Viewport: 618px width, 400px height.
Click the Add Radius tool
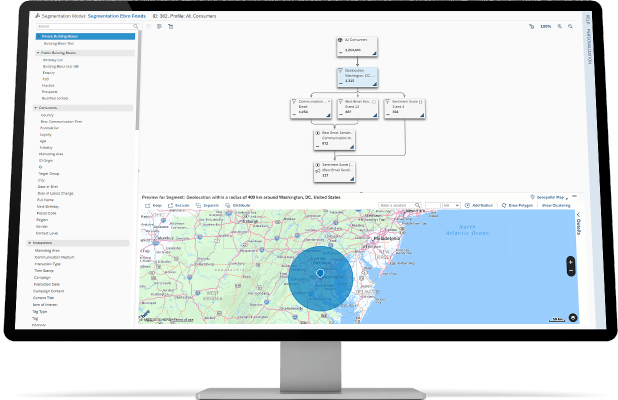pyautogui.click(x=478, y=205)
